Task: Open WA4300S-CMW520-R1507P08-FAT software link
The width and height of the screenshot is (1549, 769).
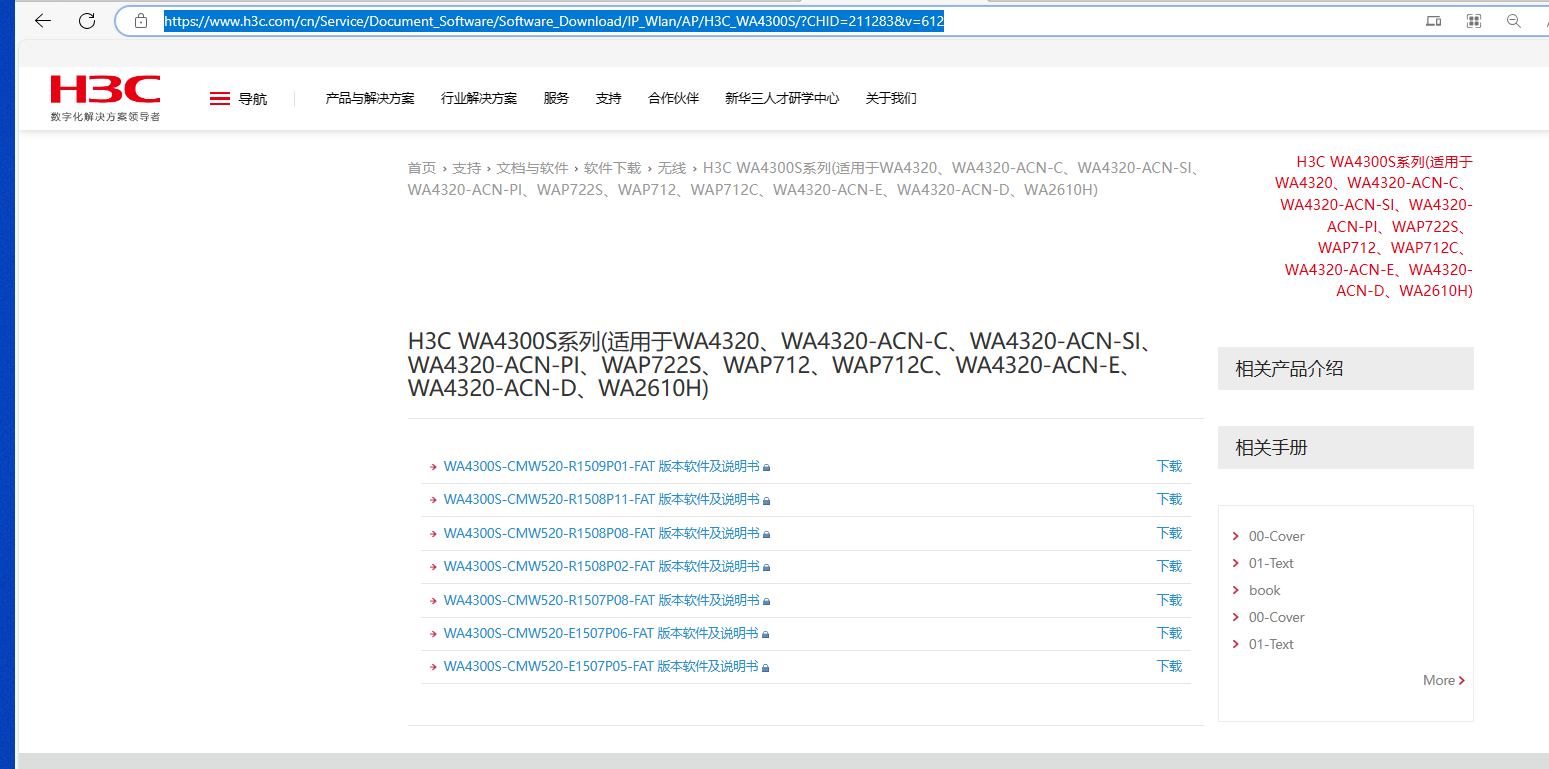Action: tap(601, 600)
